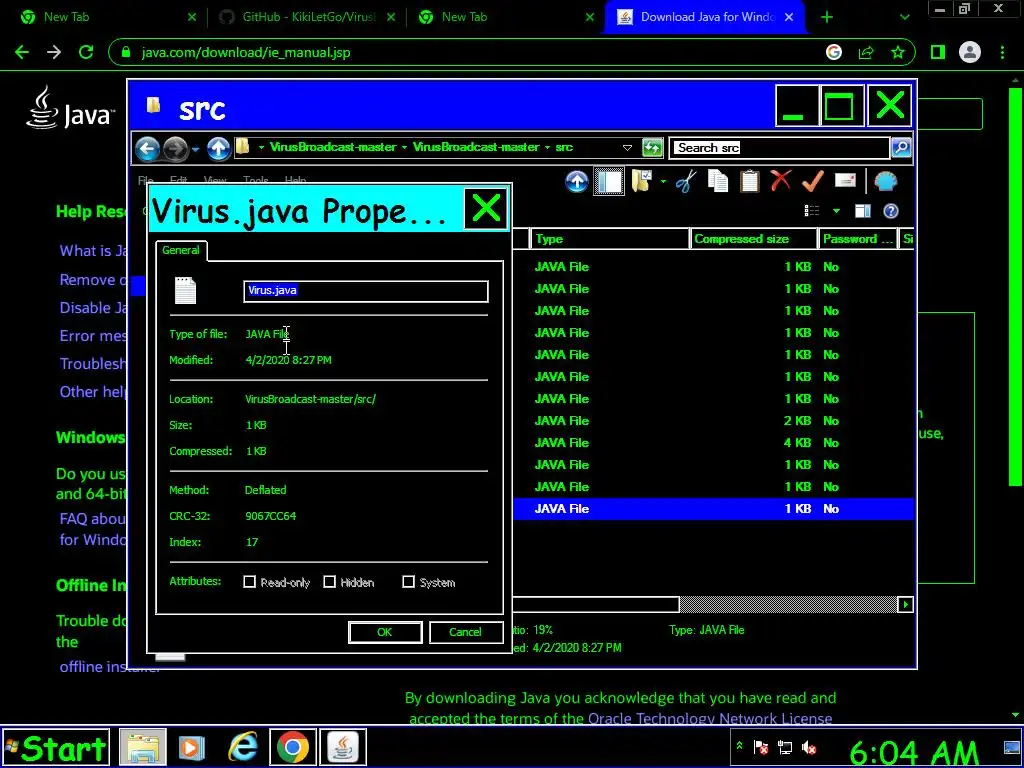Click the explorer forward navigation arrow
Image resolution: width=1024 pixels, height=768 pixels.
tap(175, 148)
